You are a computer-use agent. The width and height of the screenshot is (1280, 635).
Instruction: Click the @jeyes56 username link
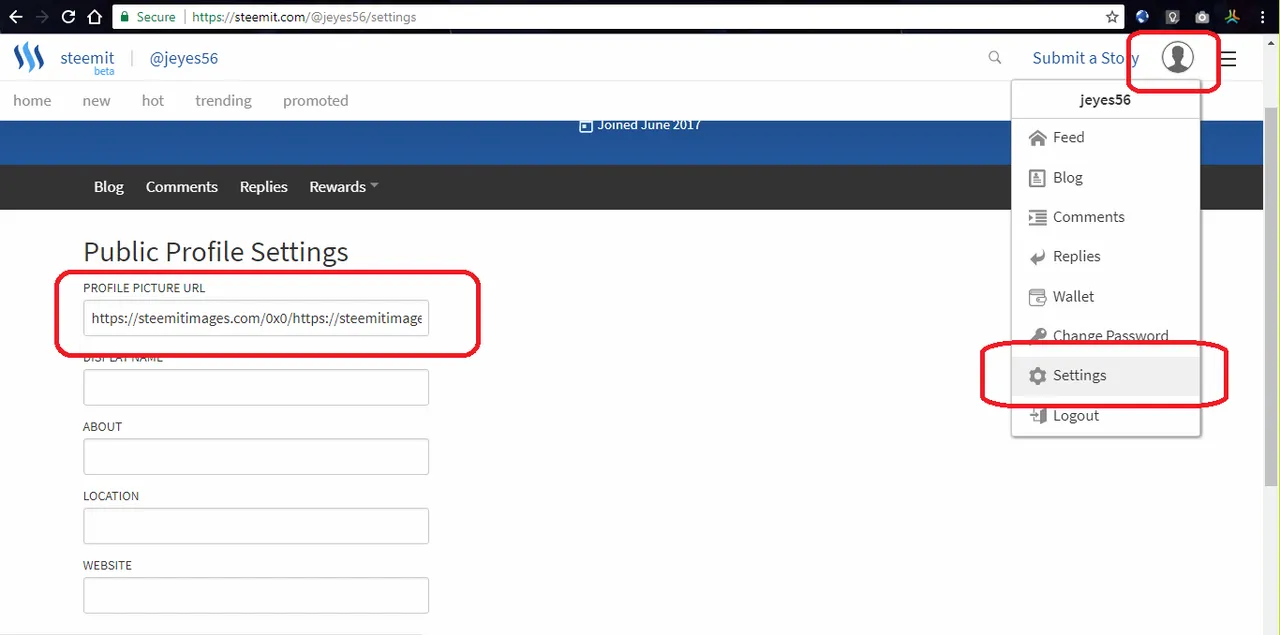184,58
